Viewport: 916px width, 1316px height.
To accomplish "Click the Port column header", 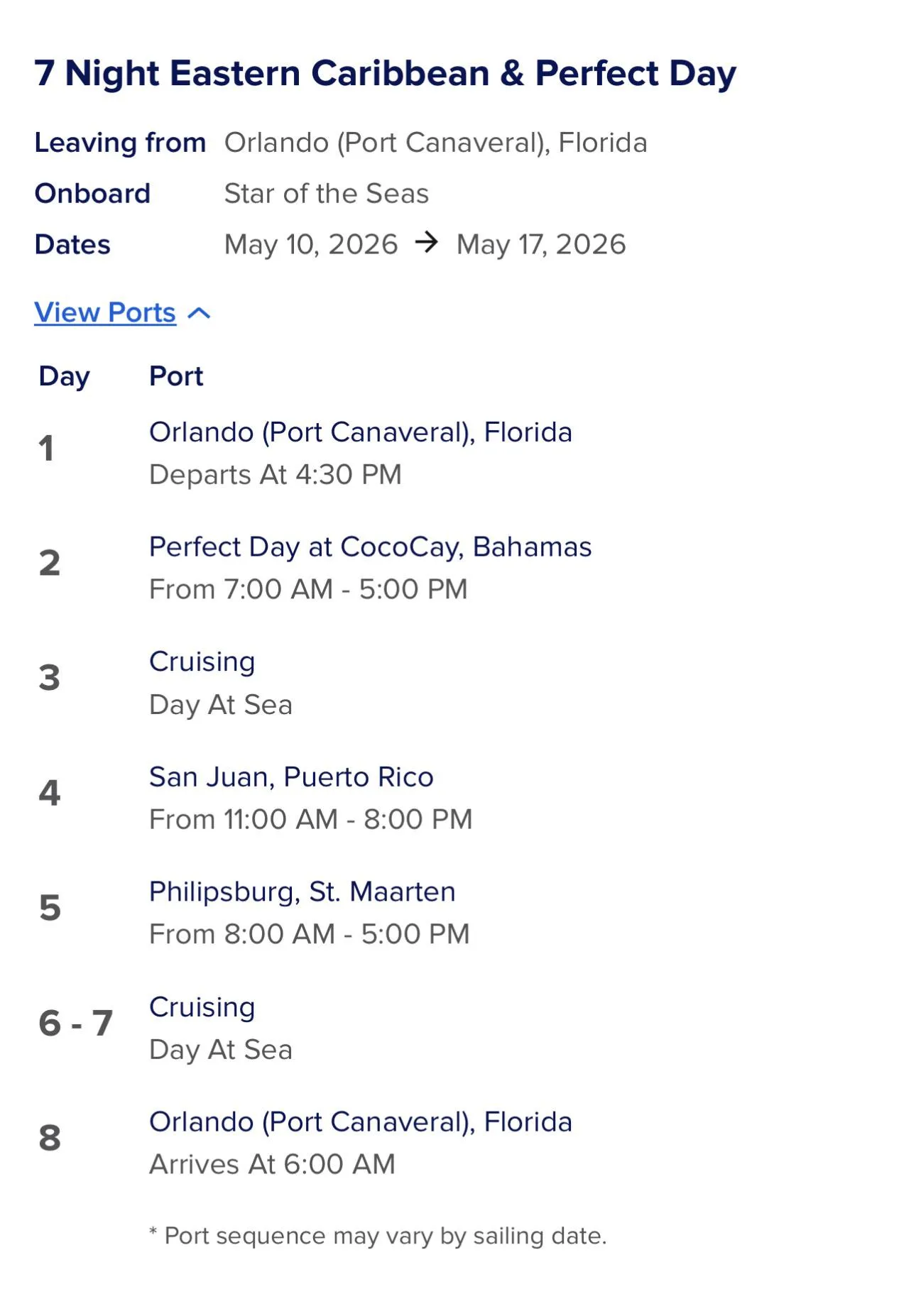I will tap(176, 376).
